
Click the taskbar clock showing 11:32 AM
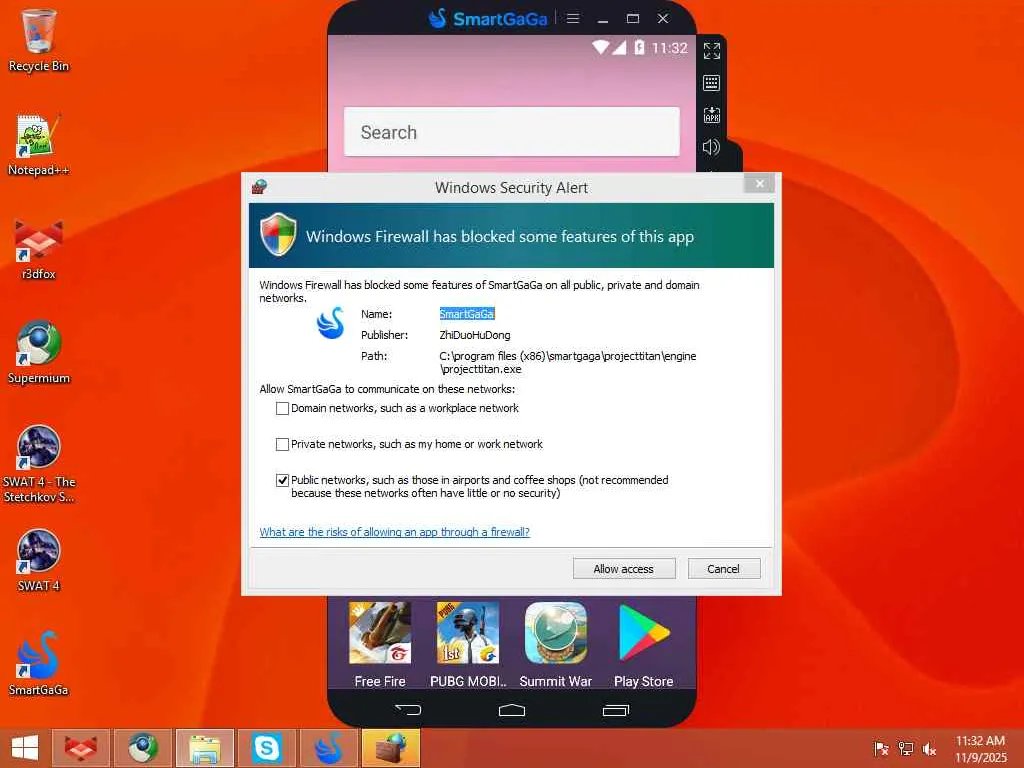pos(980,748)
